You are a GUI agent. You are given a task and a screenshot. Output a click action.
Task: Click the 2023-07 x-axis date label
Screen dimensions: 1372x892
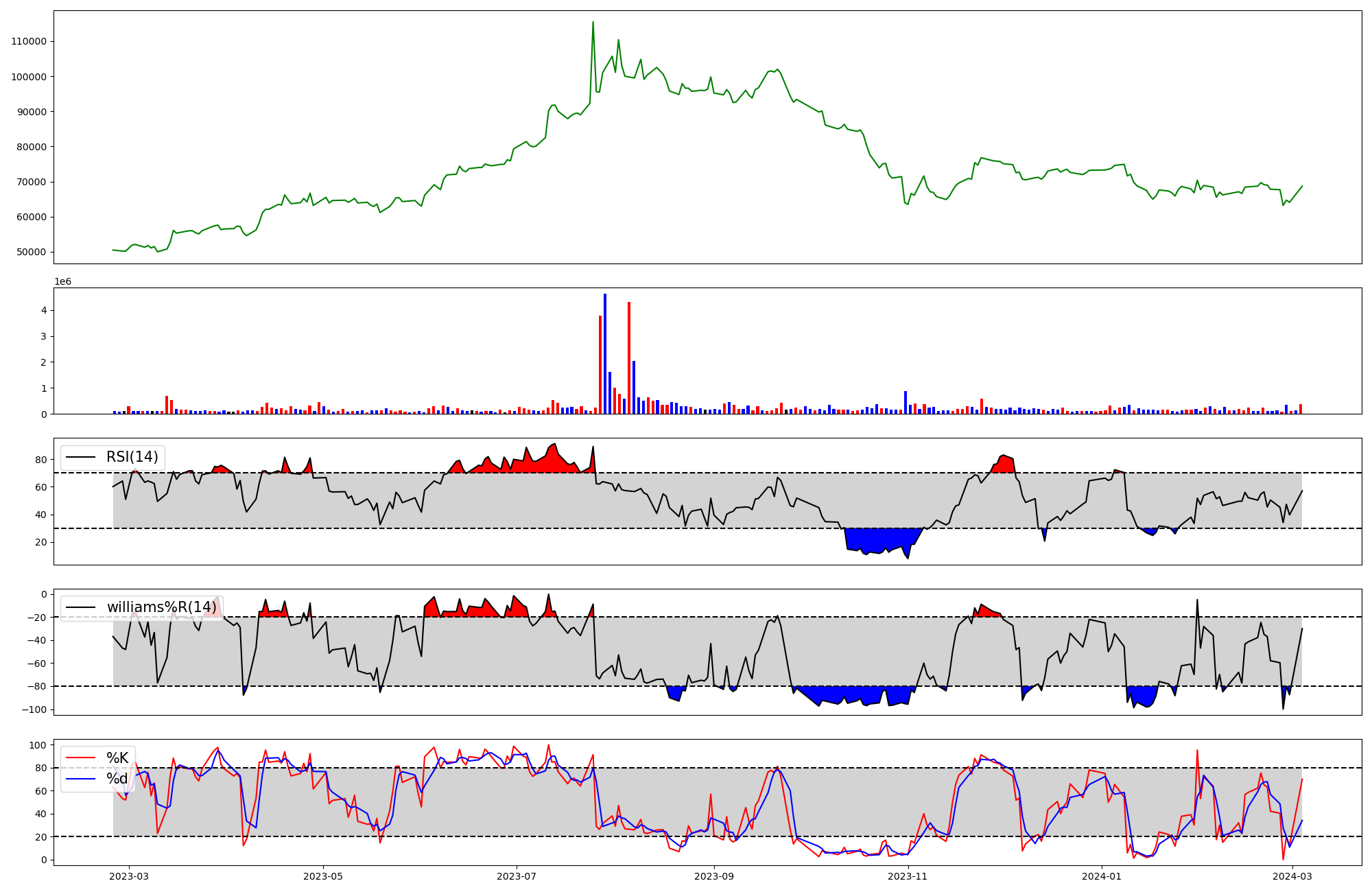(x=517, y=876)
